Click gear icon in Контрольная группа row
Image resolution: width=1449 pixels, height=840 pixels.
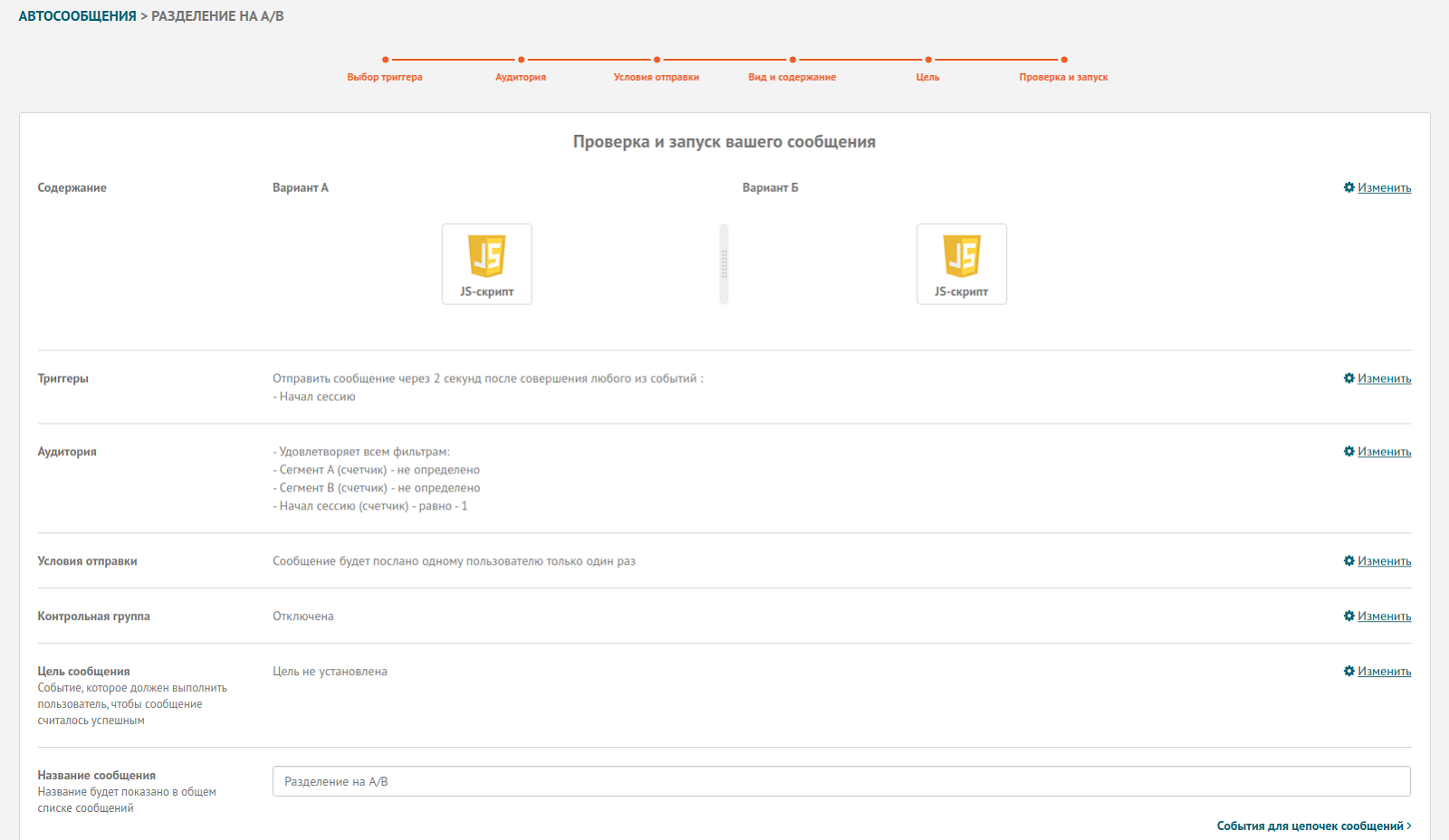[1349, 616]
